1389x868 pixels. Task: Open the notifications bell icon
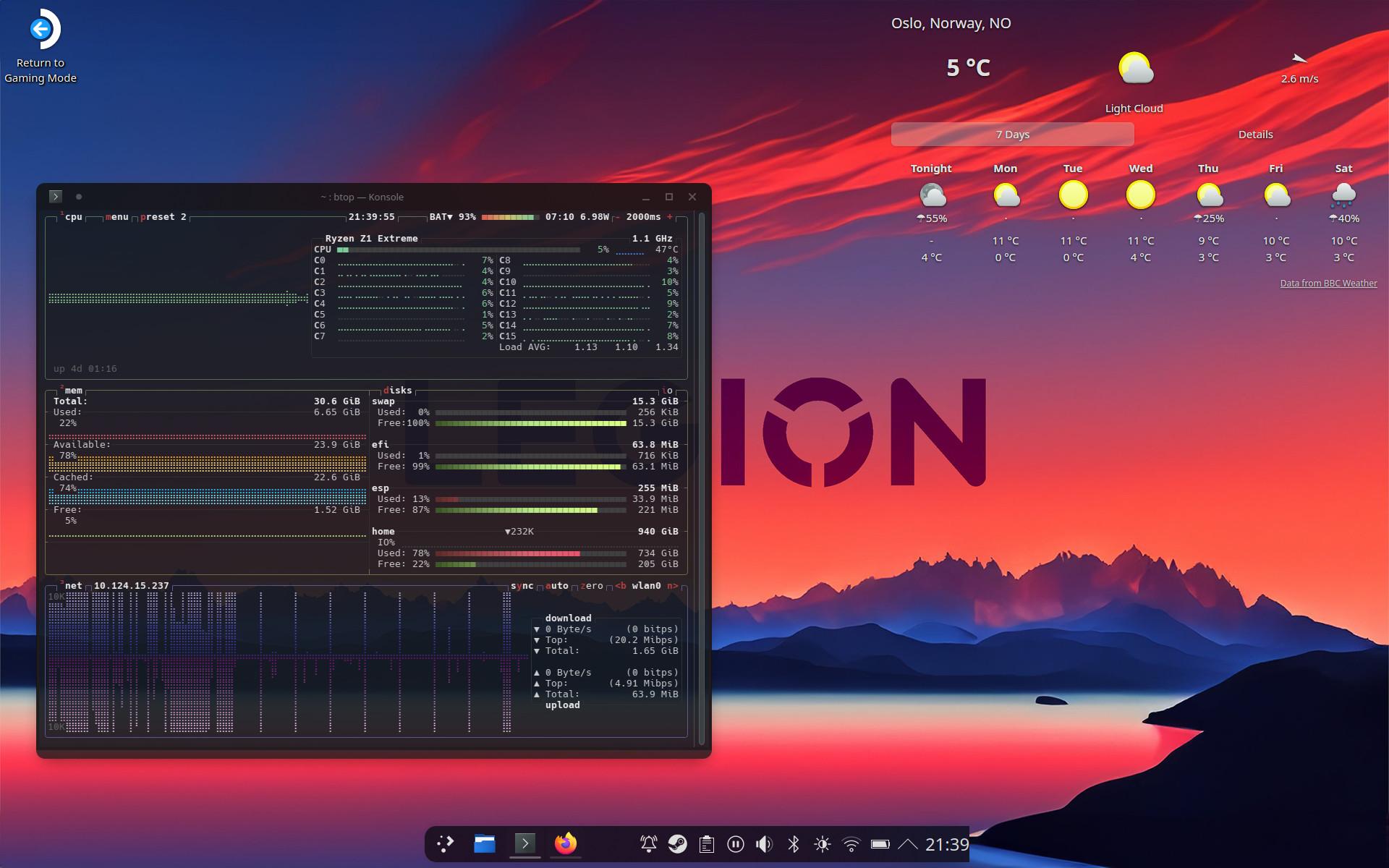point(648,844)
